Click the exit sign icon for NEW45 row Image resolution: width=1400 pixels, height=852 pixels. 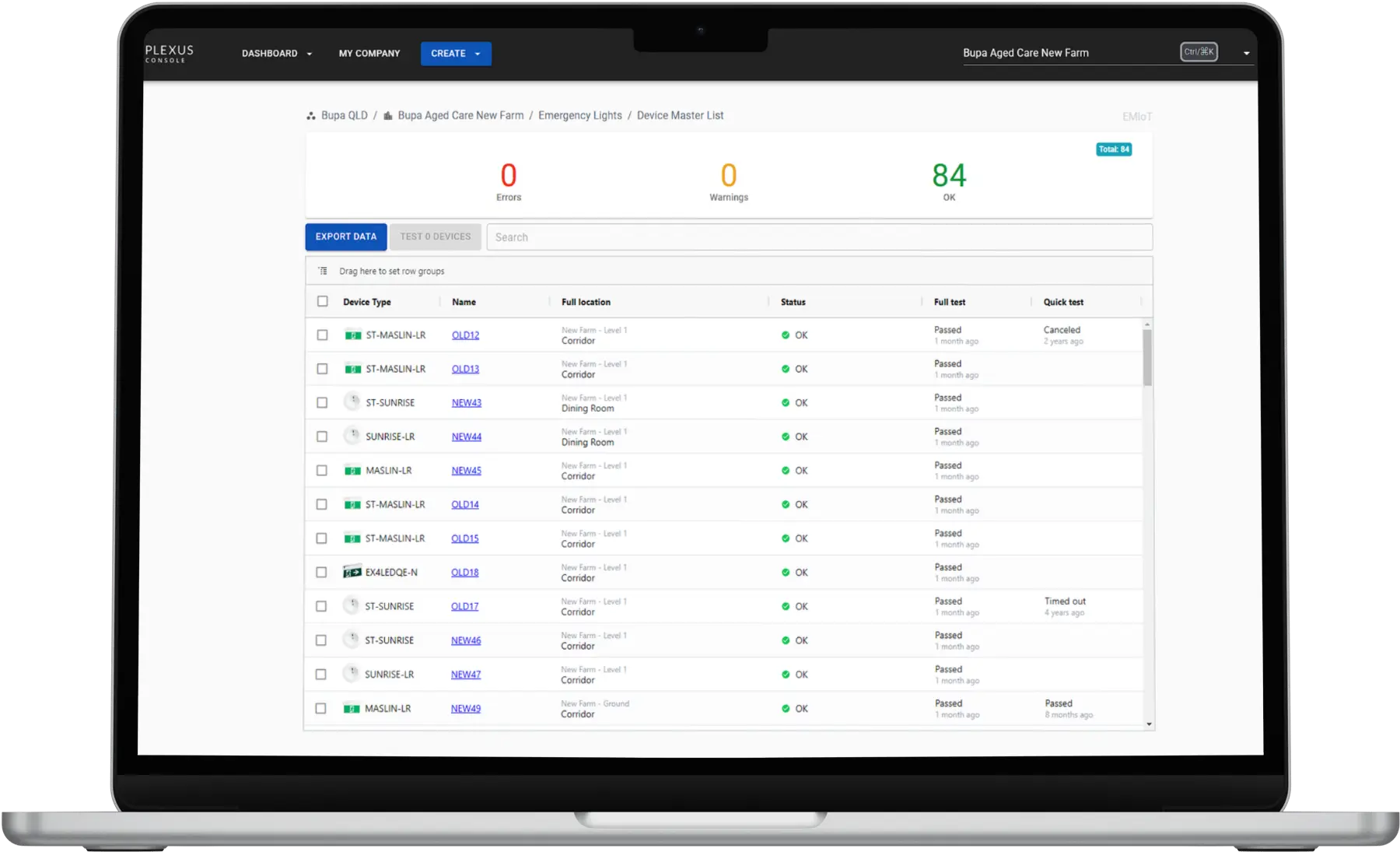tap(353, 471)
